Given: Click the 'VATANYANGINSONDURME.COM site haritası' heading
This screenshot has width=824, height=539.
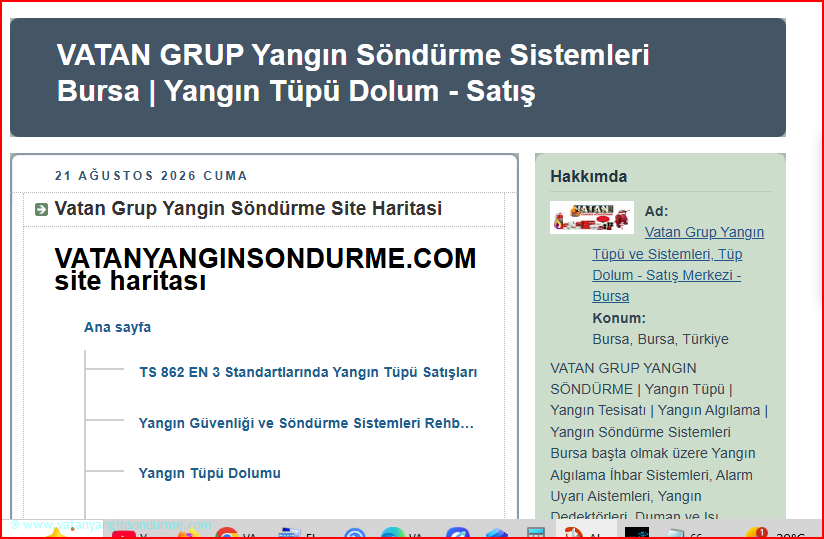Looking at the screenshot, I should (265, 269).
